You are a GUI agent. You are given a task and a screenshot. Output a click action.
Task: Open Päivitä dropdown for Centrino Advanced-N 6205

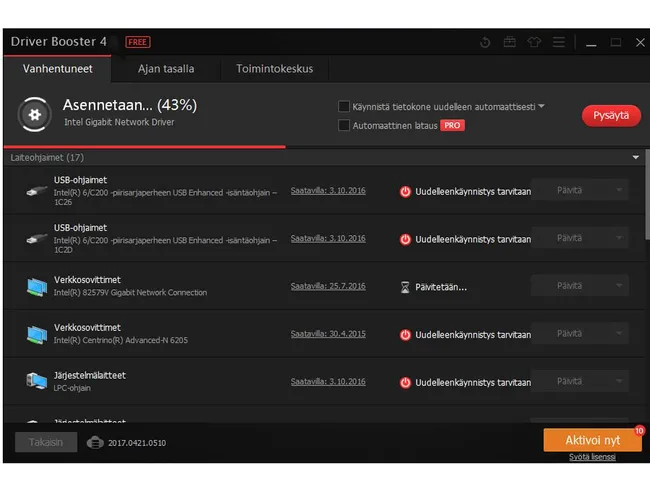click(617, 334)
